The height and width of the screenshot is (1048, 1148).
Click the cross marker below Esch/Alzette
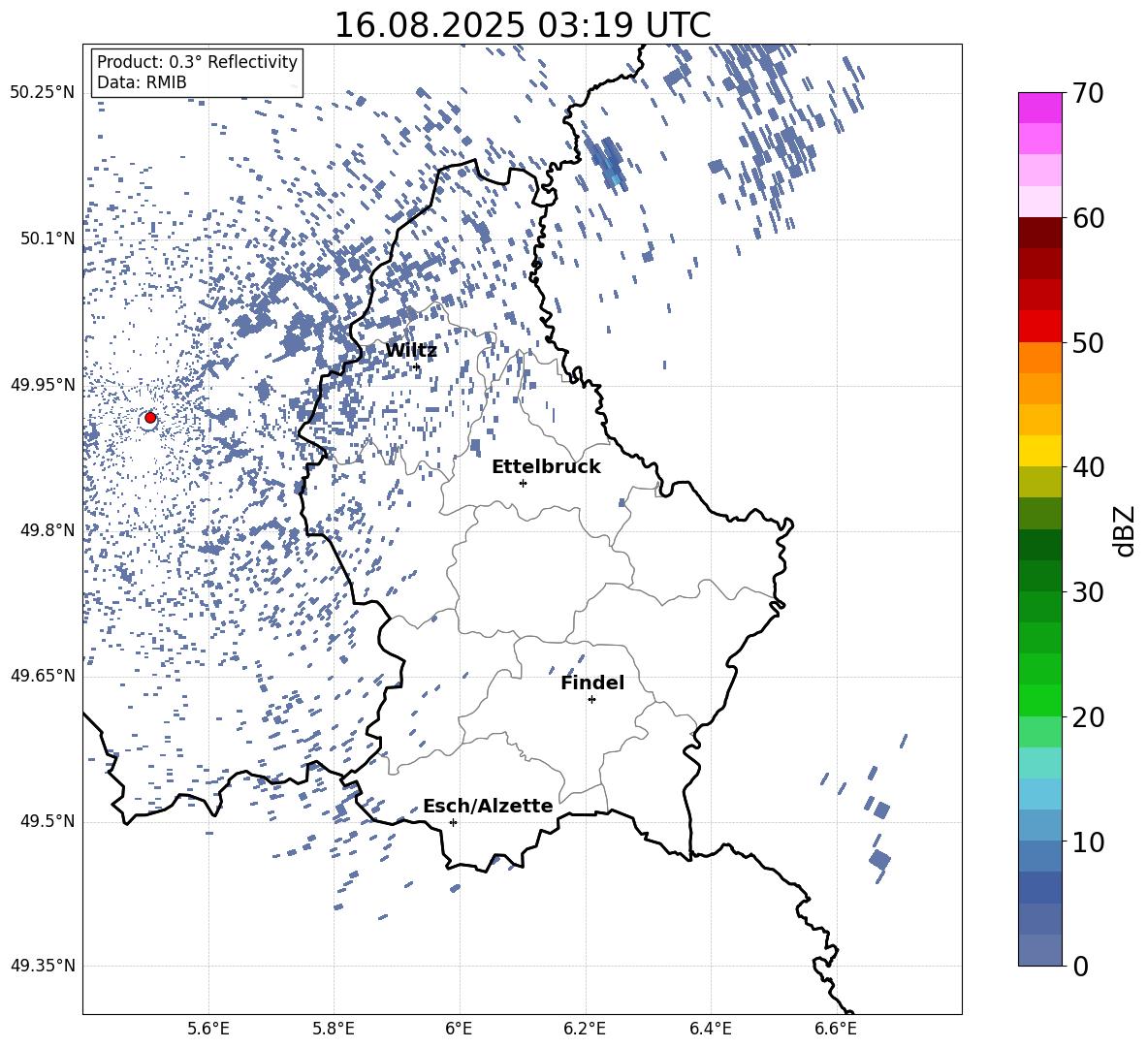[453, 822]
